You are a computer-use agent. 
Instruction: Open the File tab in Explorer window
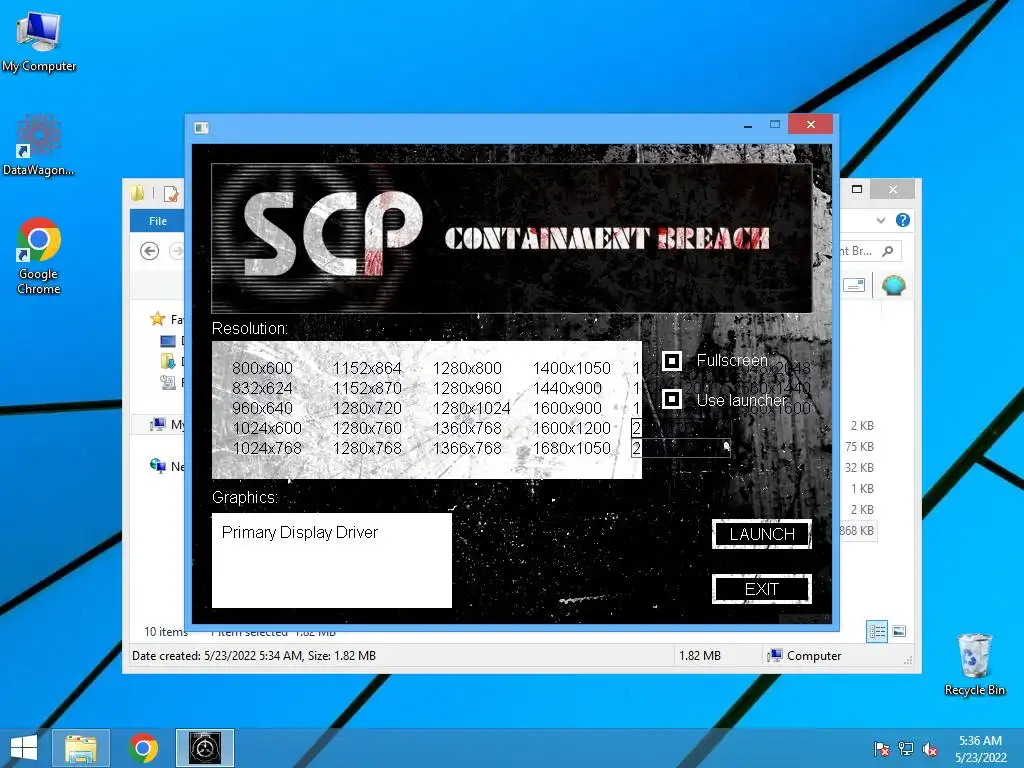pyautogui.click(x=157, y=221)
